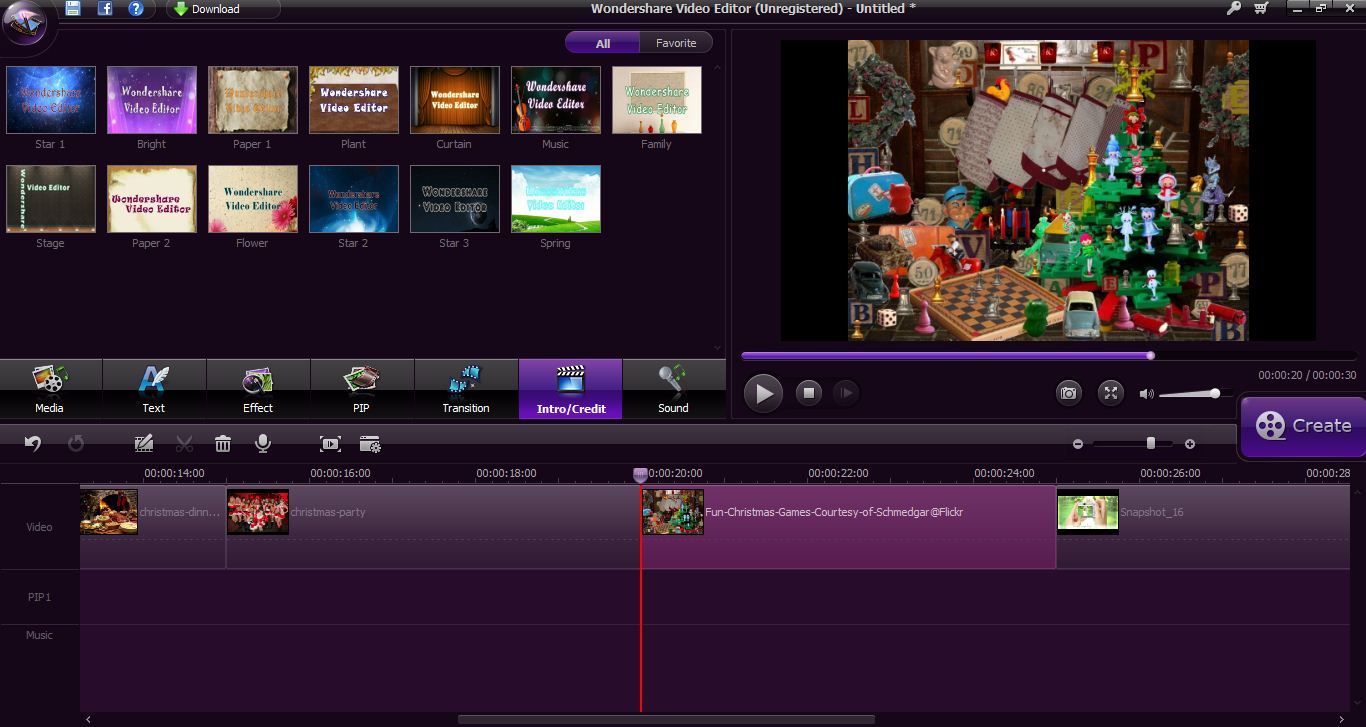The width and height of the screenshot is (1366, 727).
Task: Switch to the Effect tab
Action: 258,389
